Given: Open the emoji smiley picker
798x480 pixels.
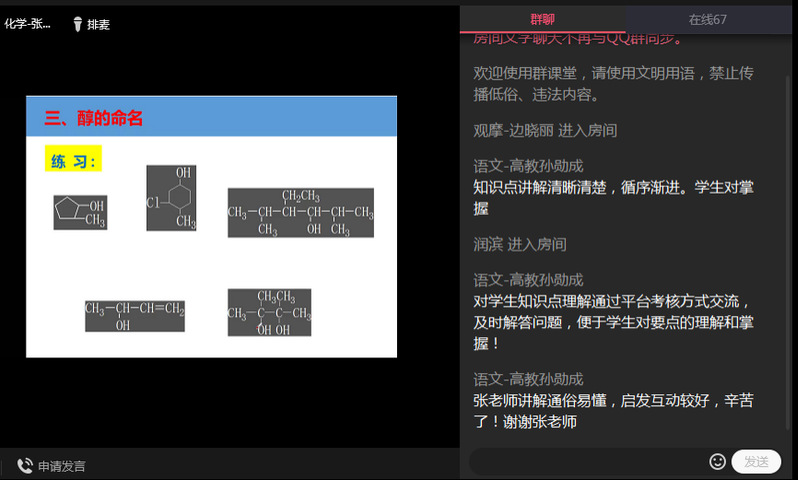Looking at the screenshot, I should click(x=717, y=461).
